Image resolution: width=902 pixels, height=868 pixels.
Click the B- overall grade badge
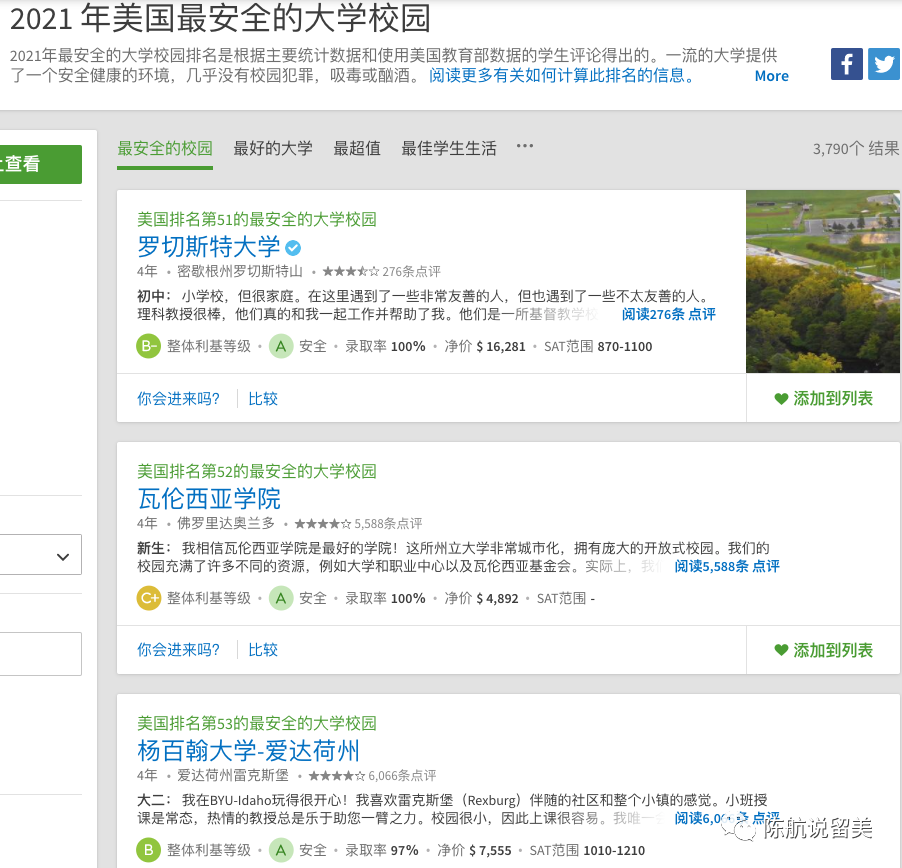click(148, 346)
